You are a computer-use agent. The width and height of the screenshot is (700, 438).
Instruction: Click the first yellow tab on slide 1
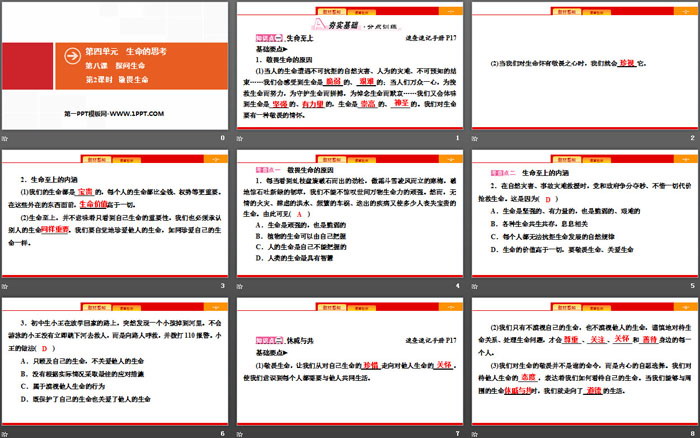(x=312, y=9)
